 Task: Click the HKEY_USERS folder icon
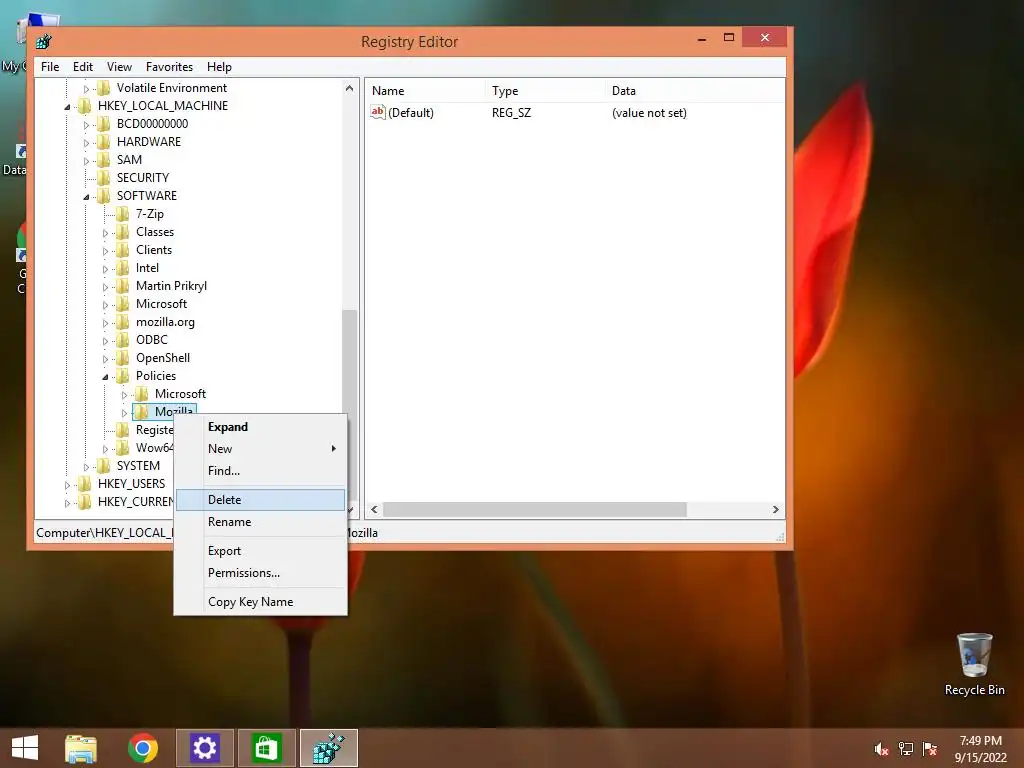click(85, 484)
